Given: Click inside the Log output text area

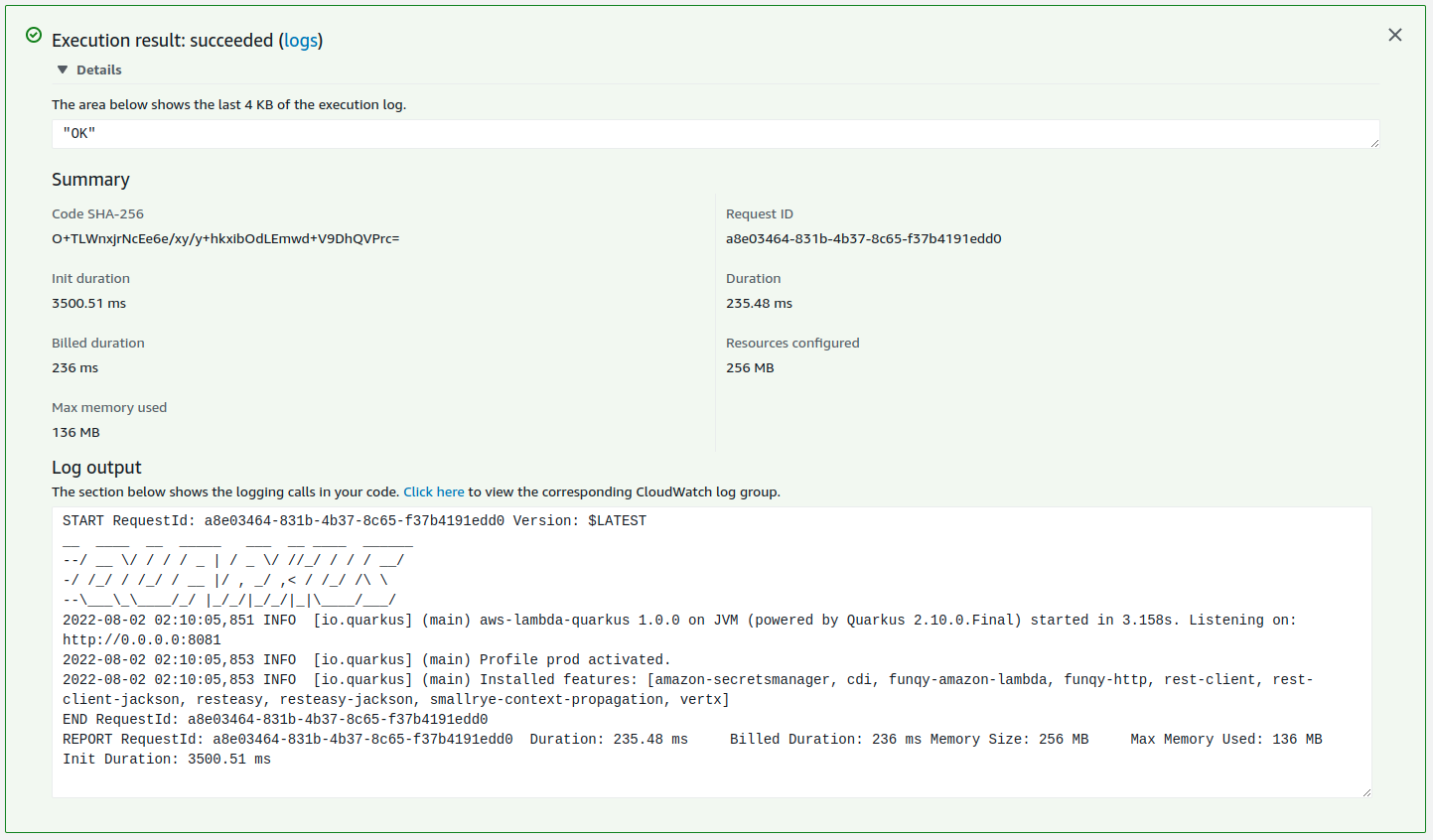Looking at the screenshot, I should tap(711, 652).
